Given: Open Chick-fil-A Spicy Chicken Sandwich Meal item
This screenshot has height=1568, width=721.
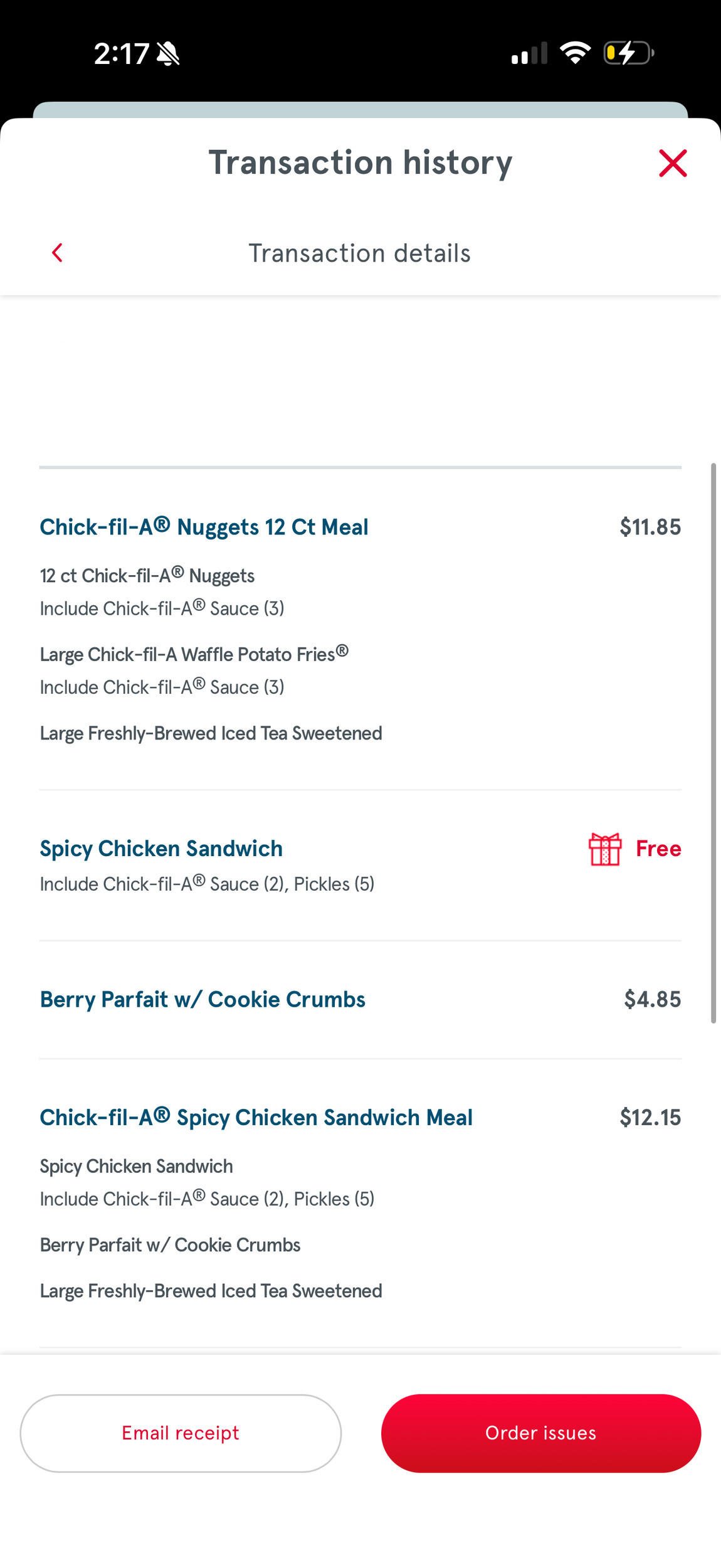Looking at the screenshot, I should (256, 1117).
